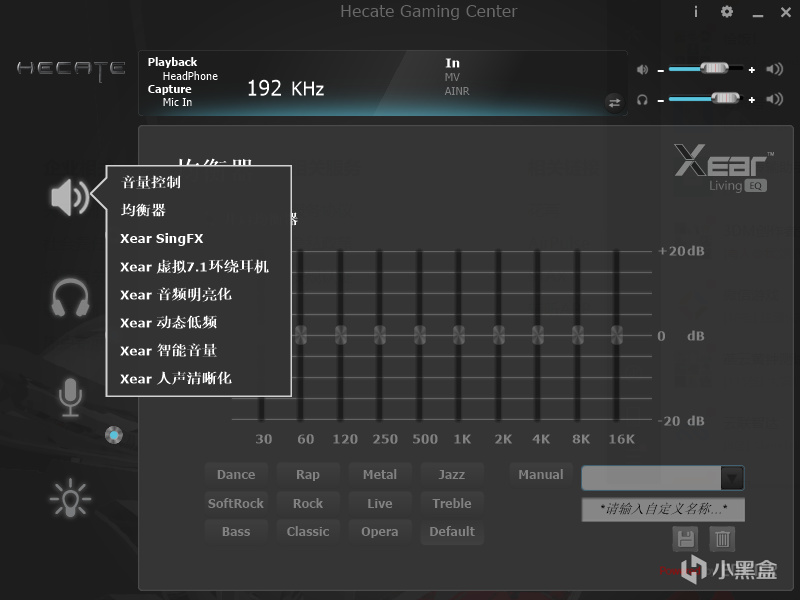Click loud speaker icon on headphone row

(774, 99)
